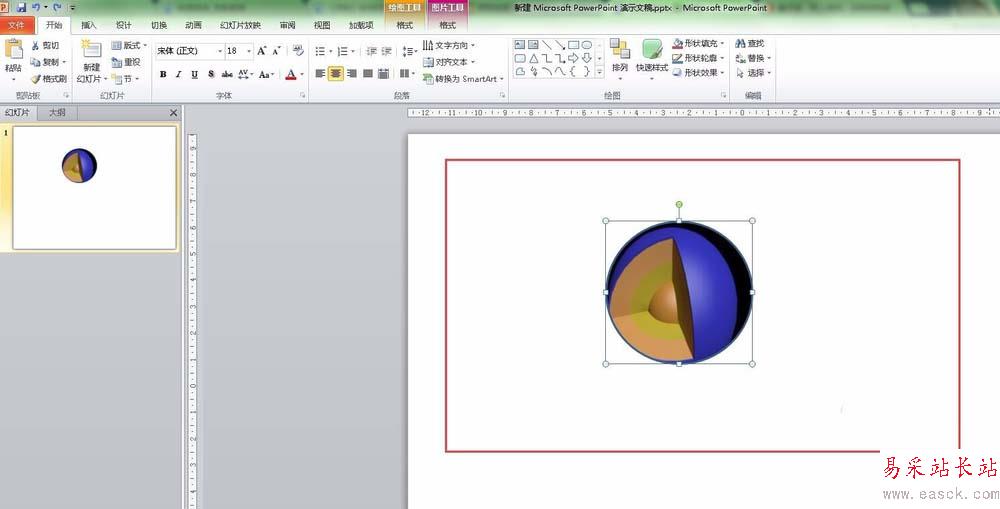Open the Arrange (排列) menu
This screenshot has height=509, width=1000.
(x=619, y=57)
